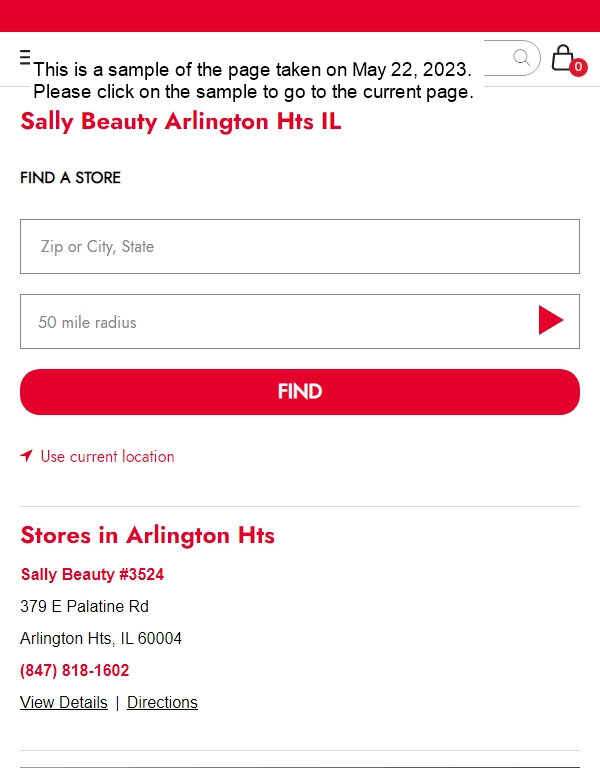Expand the radius dropdown red arrow
Viewport: 600px width, 768px height.
pyautogui.click(x=551, y=320)
